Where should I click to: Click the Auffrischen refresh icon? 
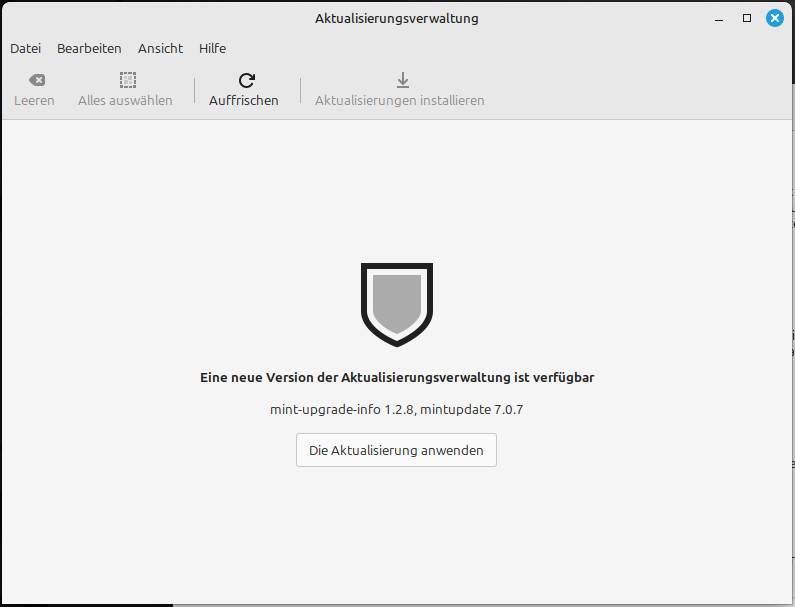point(246,80)
